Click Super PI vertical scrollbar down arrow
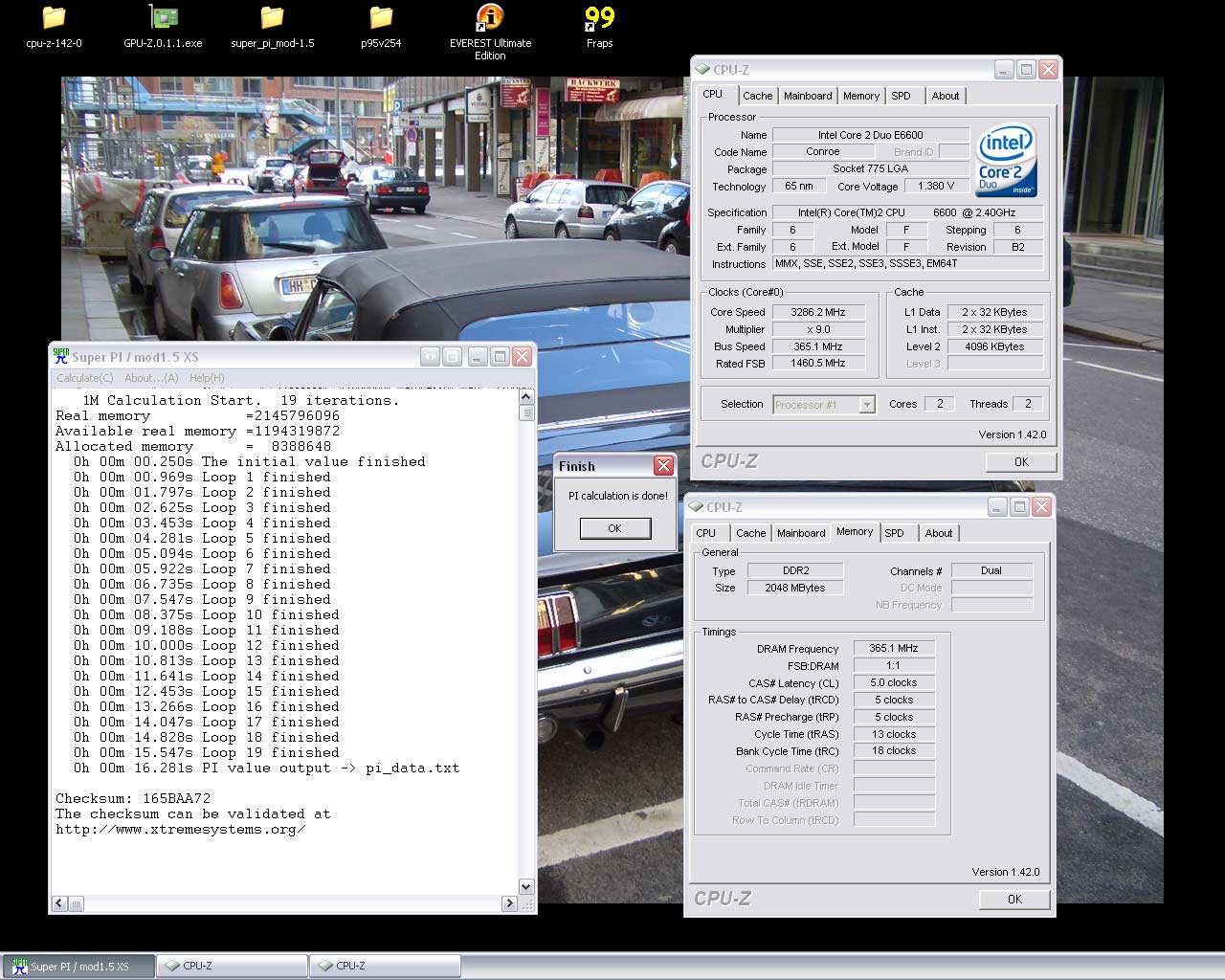 pyautogui.click(x=525, y=886)
